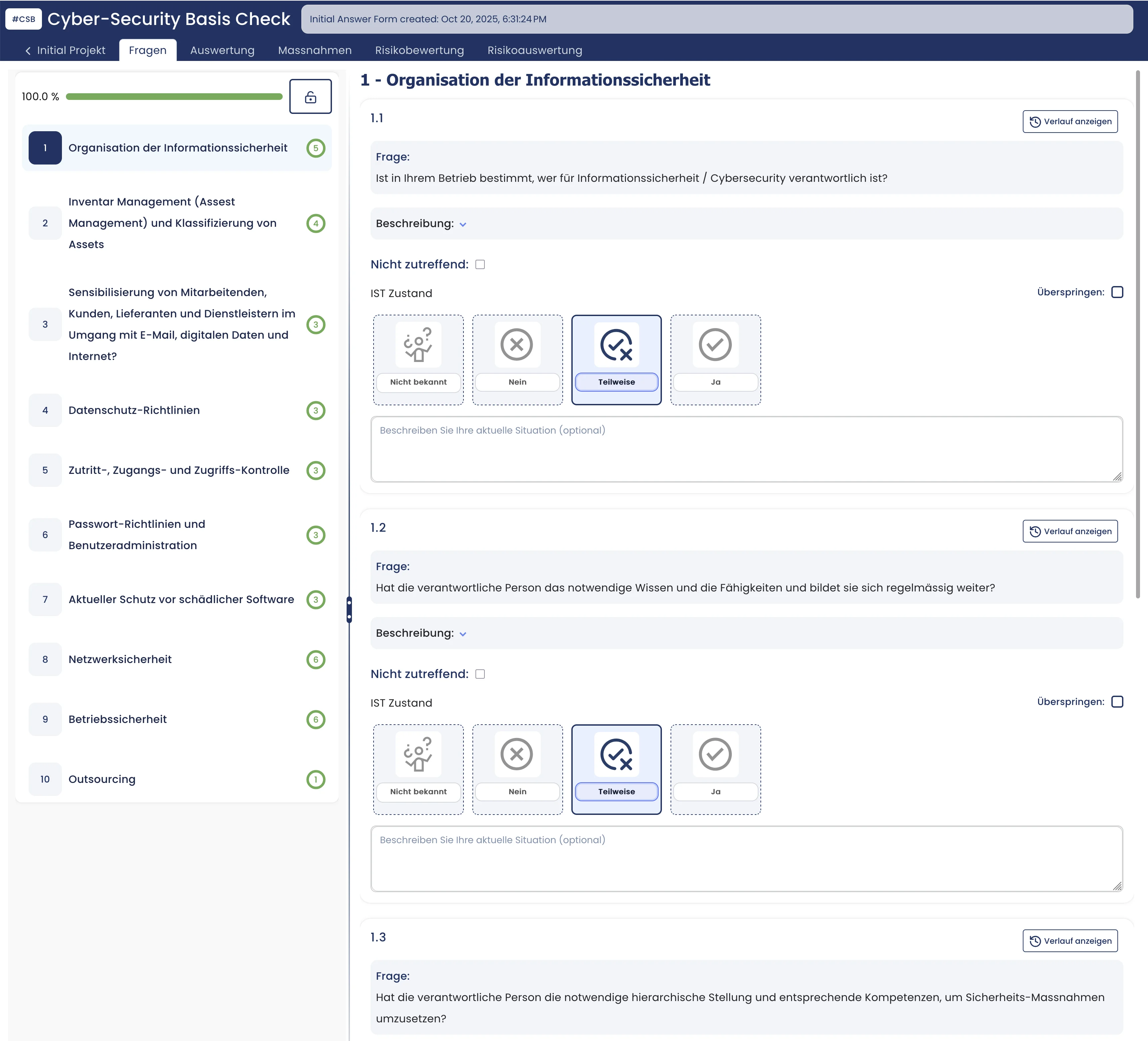
Task: Check 'Nicht zutreffend' for question 1.1
Action: coord(480,264)
